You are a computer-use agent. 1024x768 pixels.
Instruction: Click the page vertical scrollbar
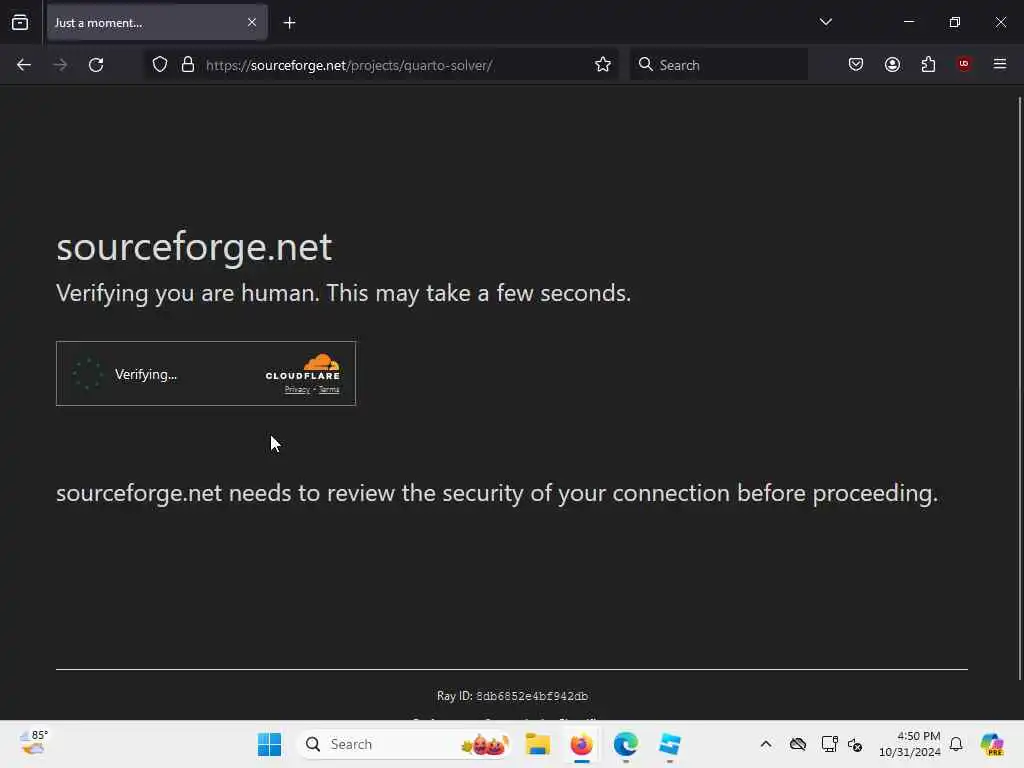click(x=1019, y=389)
